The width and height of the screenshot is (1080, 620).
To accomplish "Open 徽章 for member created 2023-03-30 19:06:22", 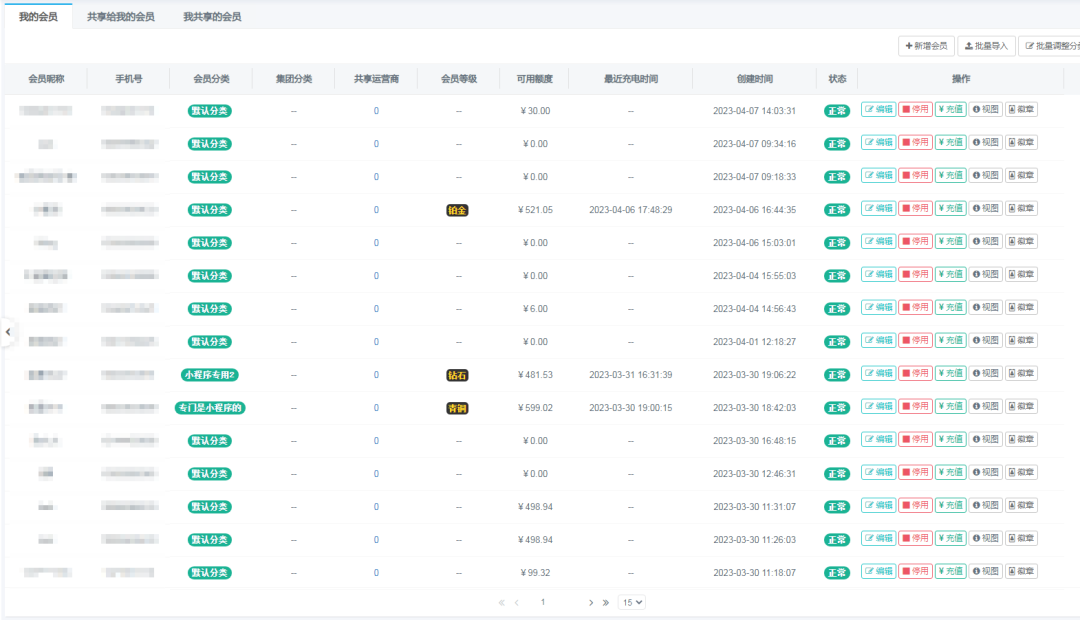I will tap(1021, 374).
